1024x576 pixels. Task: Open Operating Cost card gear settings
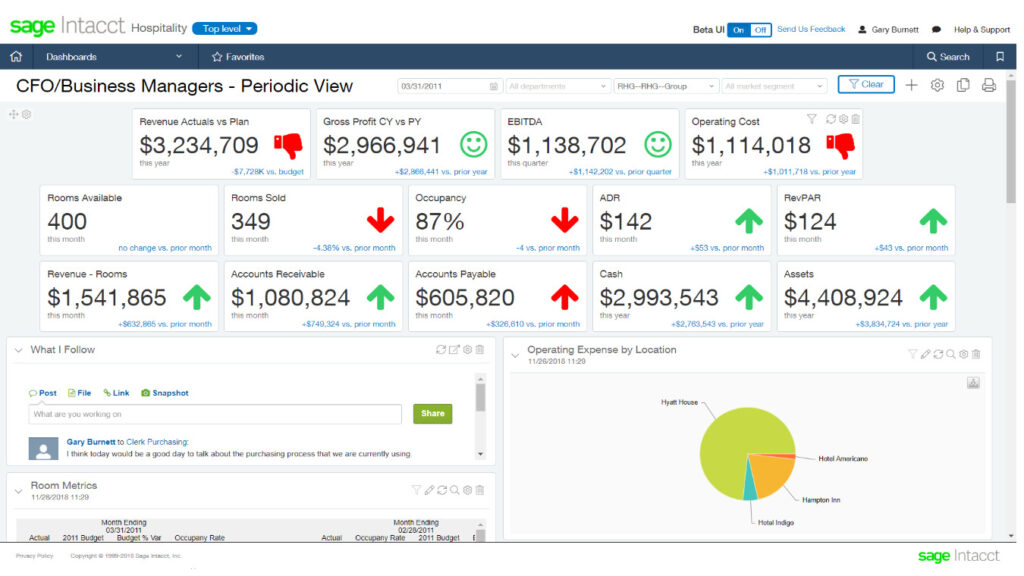tap(844, 119)
